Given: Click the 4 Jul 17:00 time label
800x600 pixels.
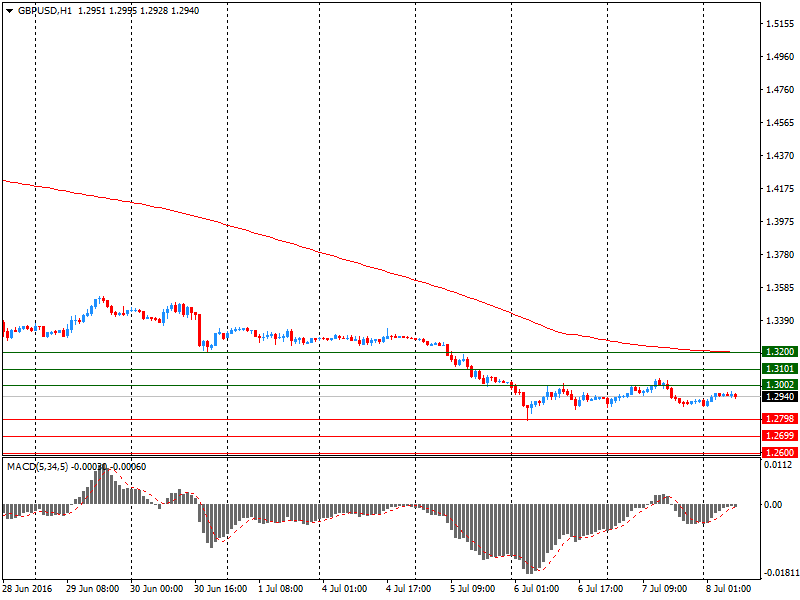Looking at the screenshot, I should (x=409, y=589).
